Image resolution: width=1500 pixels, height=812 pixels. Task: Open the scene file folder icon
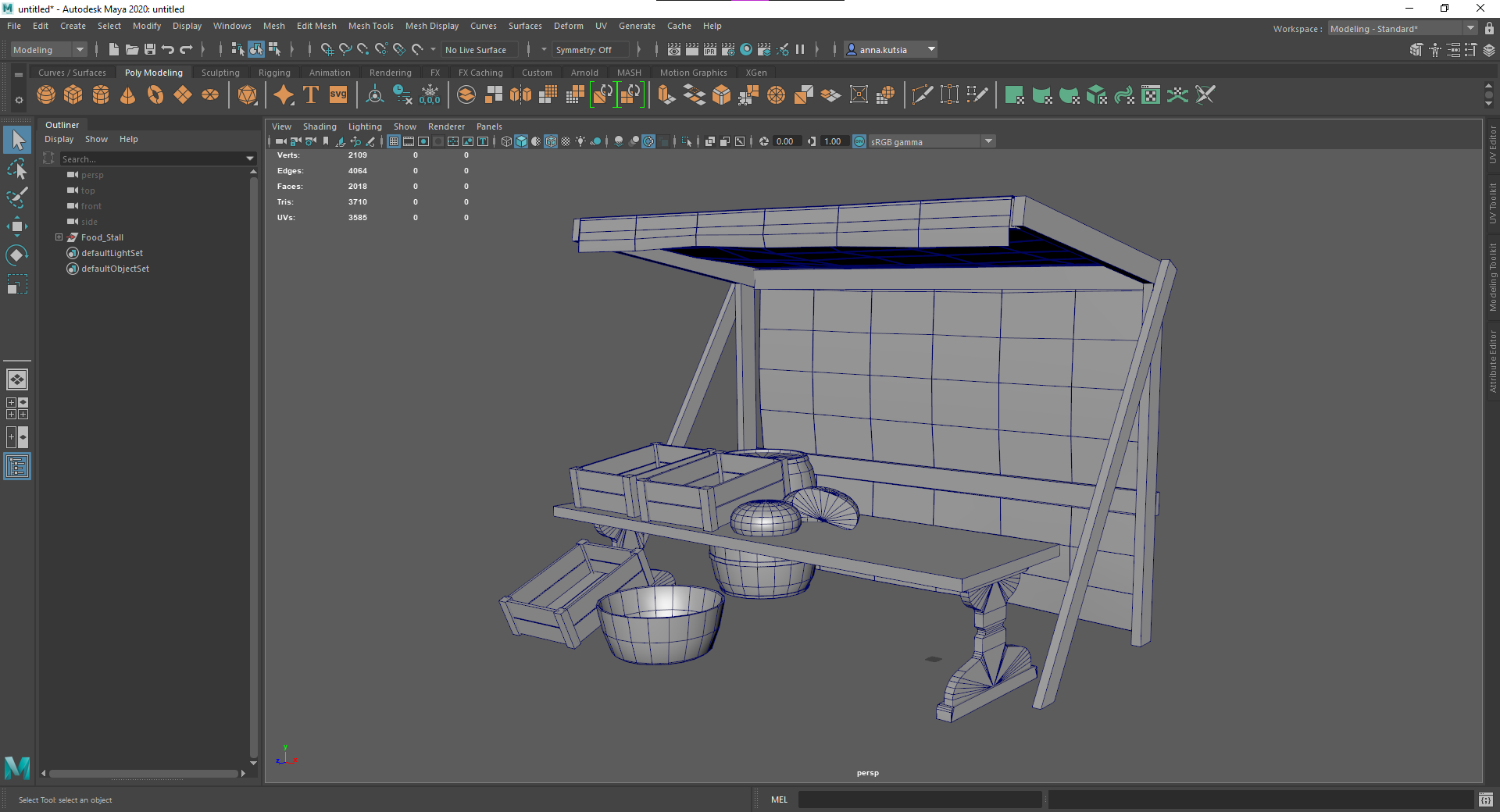[132, 49]
